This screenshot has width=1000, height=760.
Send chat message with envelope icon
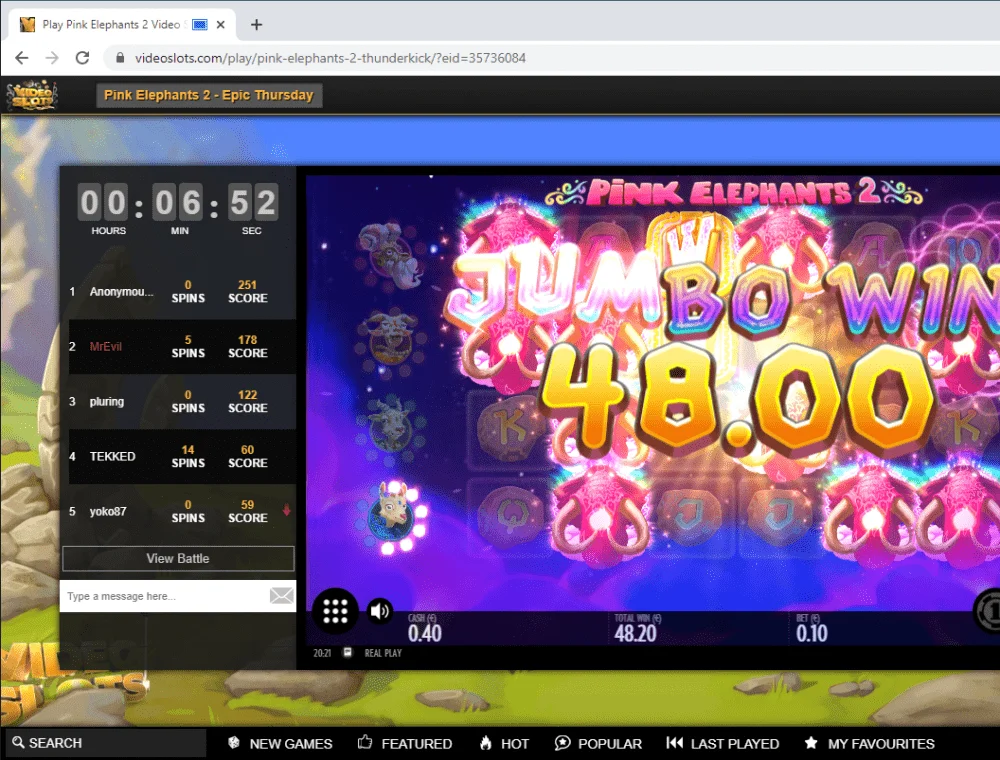[281, 596]
